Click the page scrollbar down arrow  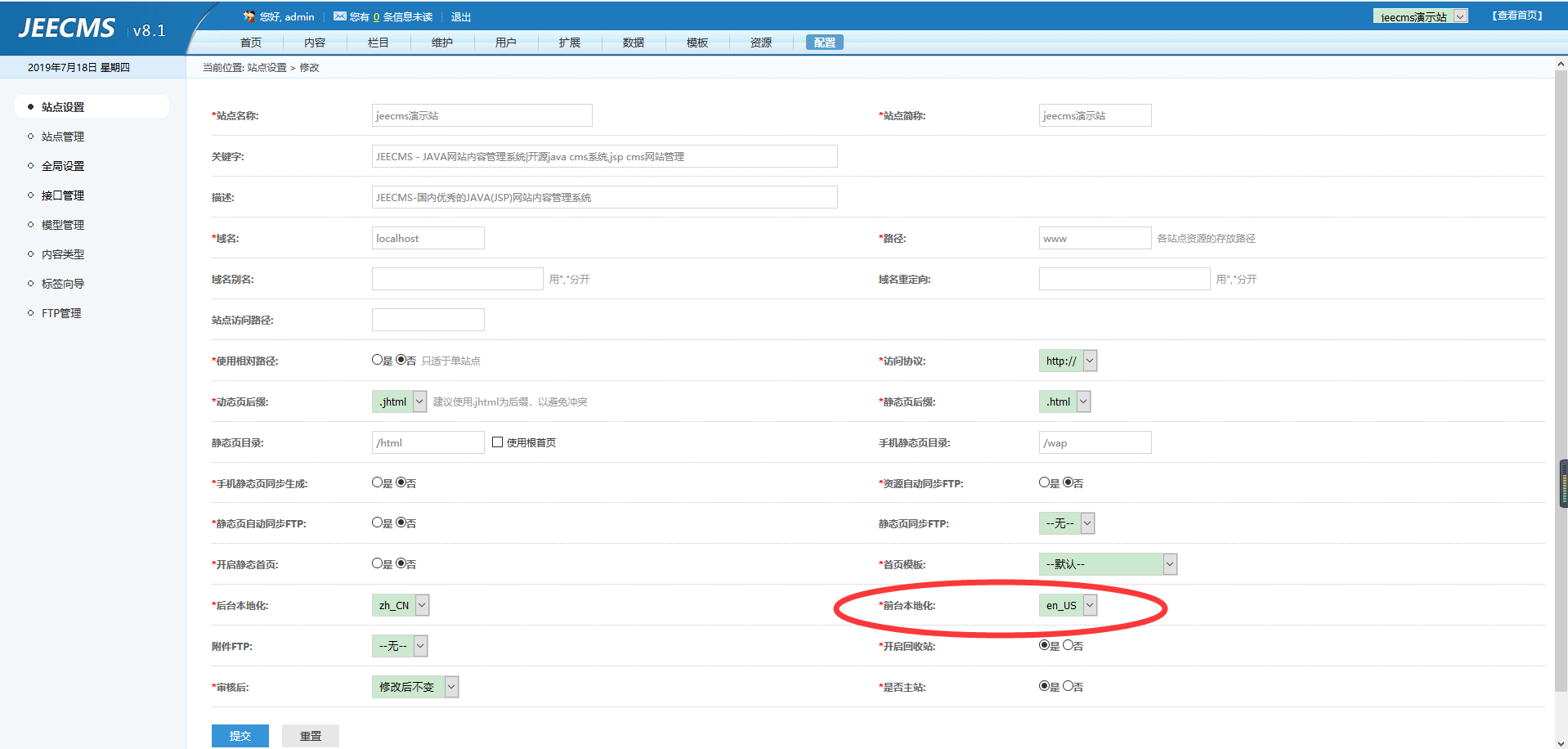[x=1561, y=742]
